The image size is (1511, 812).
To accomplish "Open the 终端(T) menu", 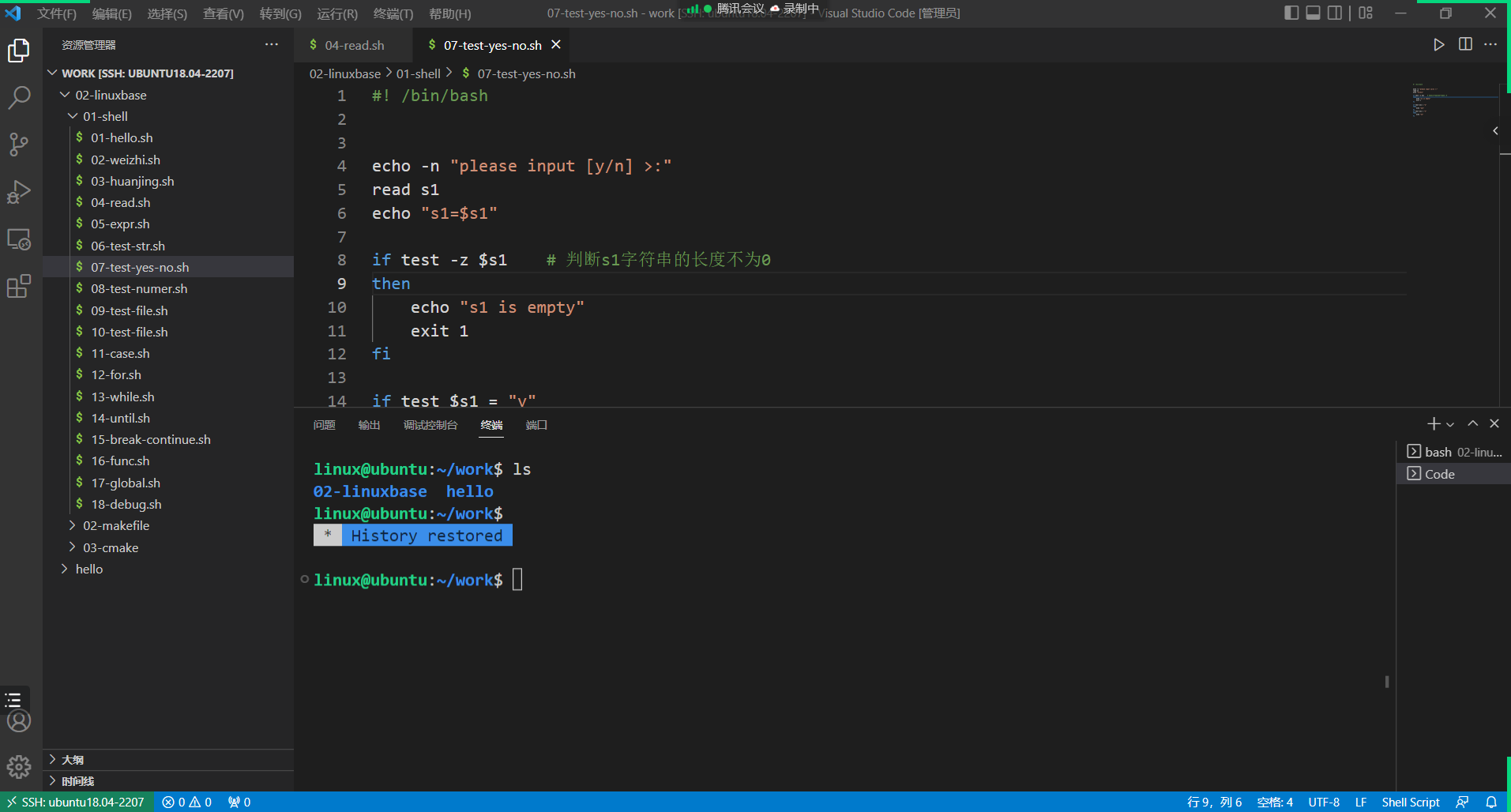I will click(394, 13).
